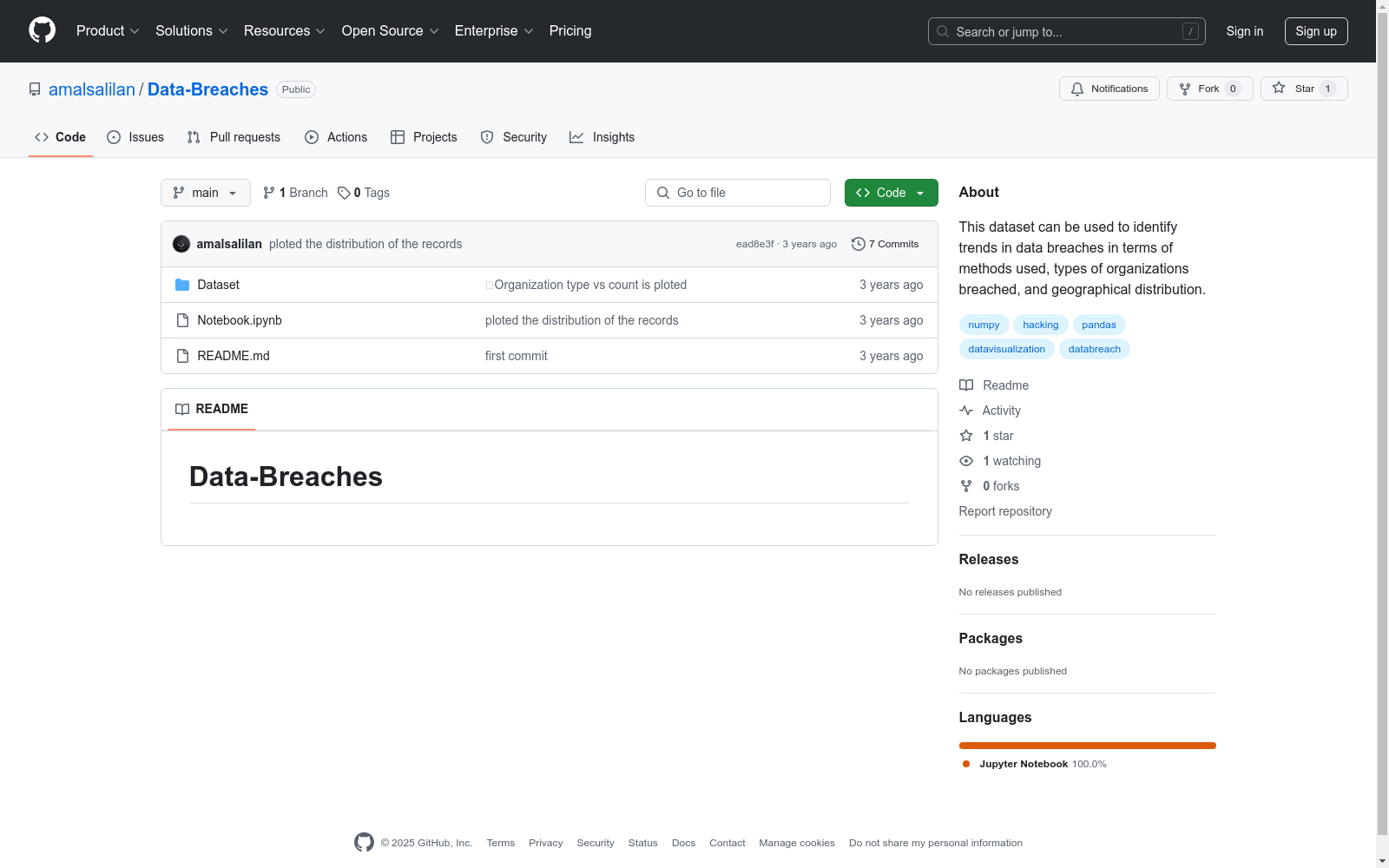
Task: Expand the Product menu
Action: [108, 31]
